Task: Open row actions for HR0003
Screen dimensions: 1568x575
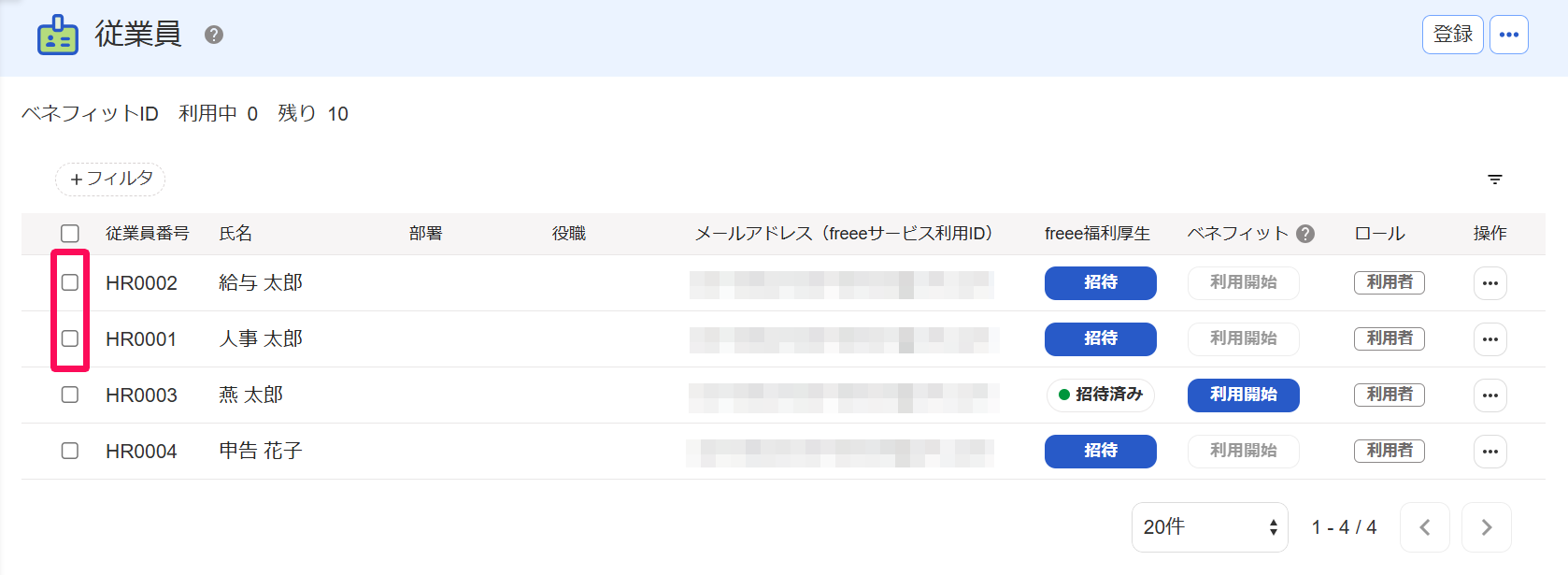Action: coord(1490,395)
